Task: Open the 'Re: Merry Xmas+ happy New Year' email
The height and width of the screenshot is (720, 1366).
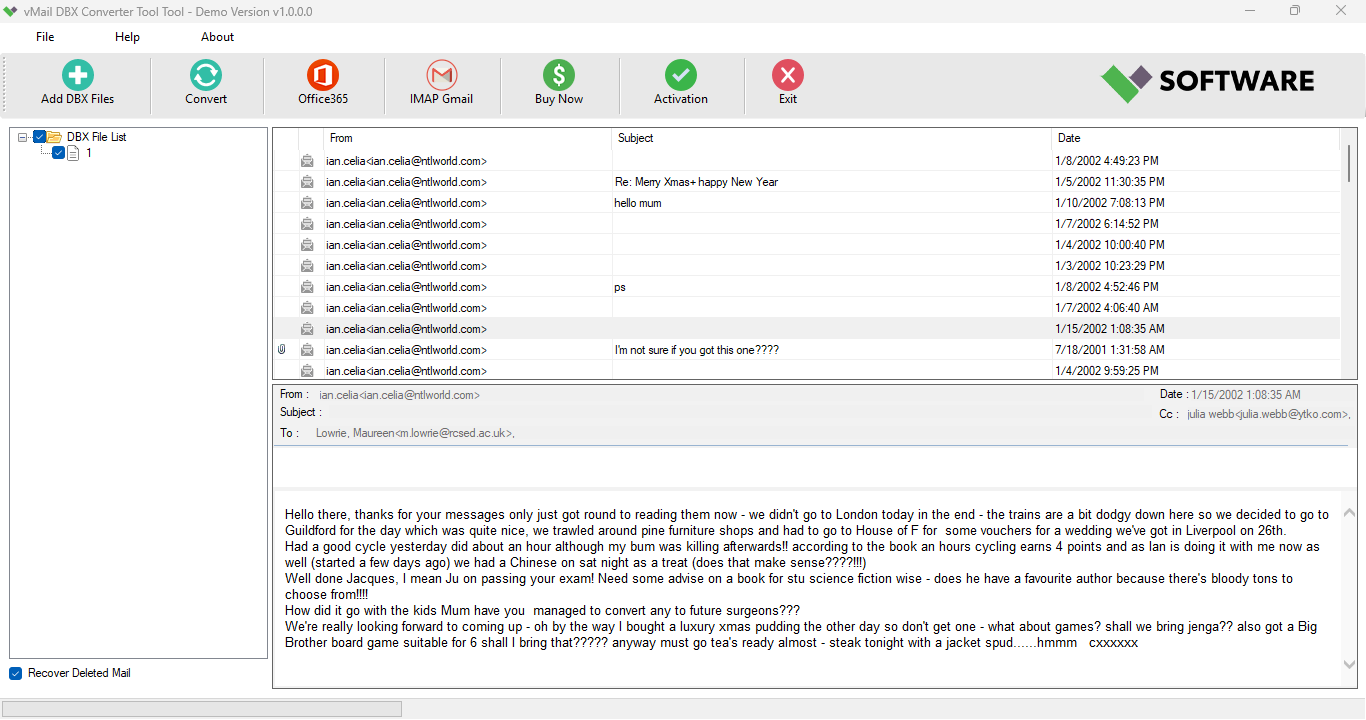Action: point(696,182)
